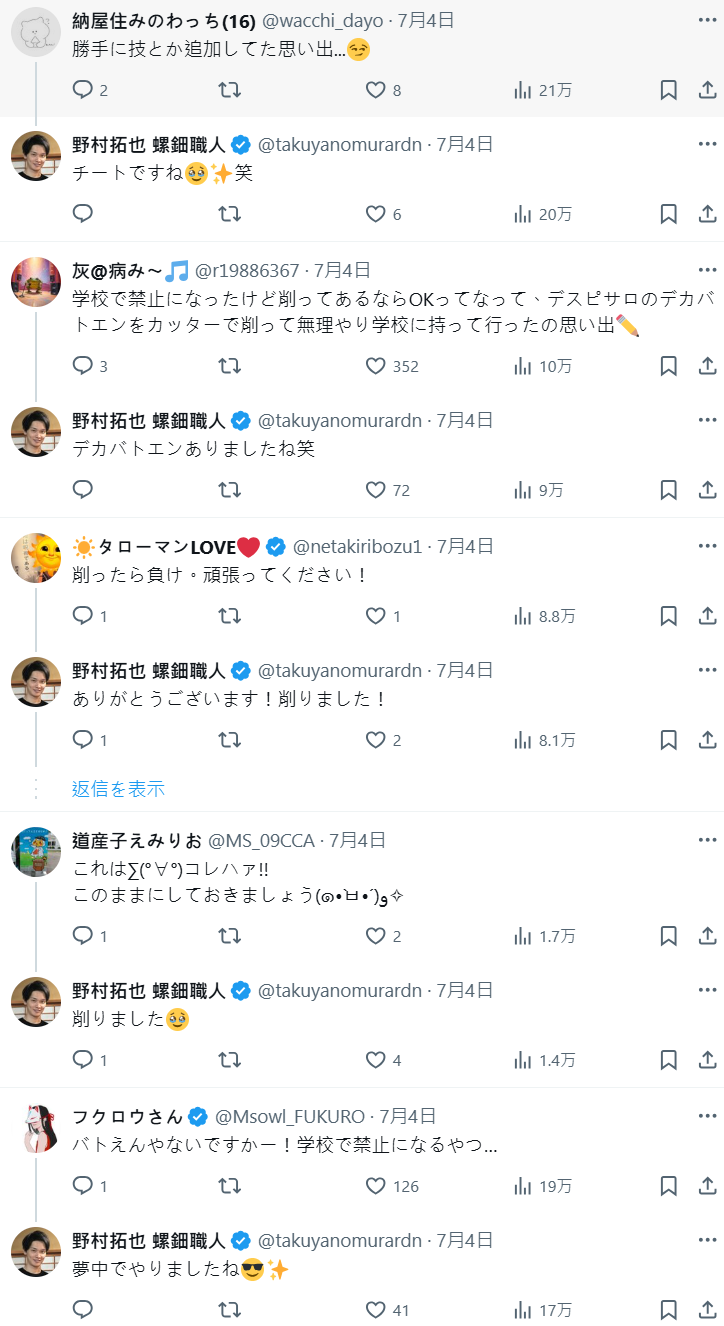
Task: Bookmark the フクロウさん tweet
Action: point(669,1186)
